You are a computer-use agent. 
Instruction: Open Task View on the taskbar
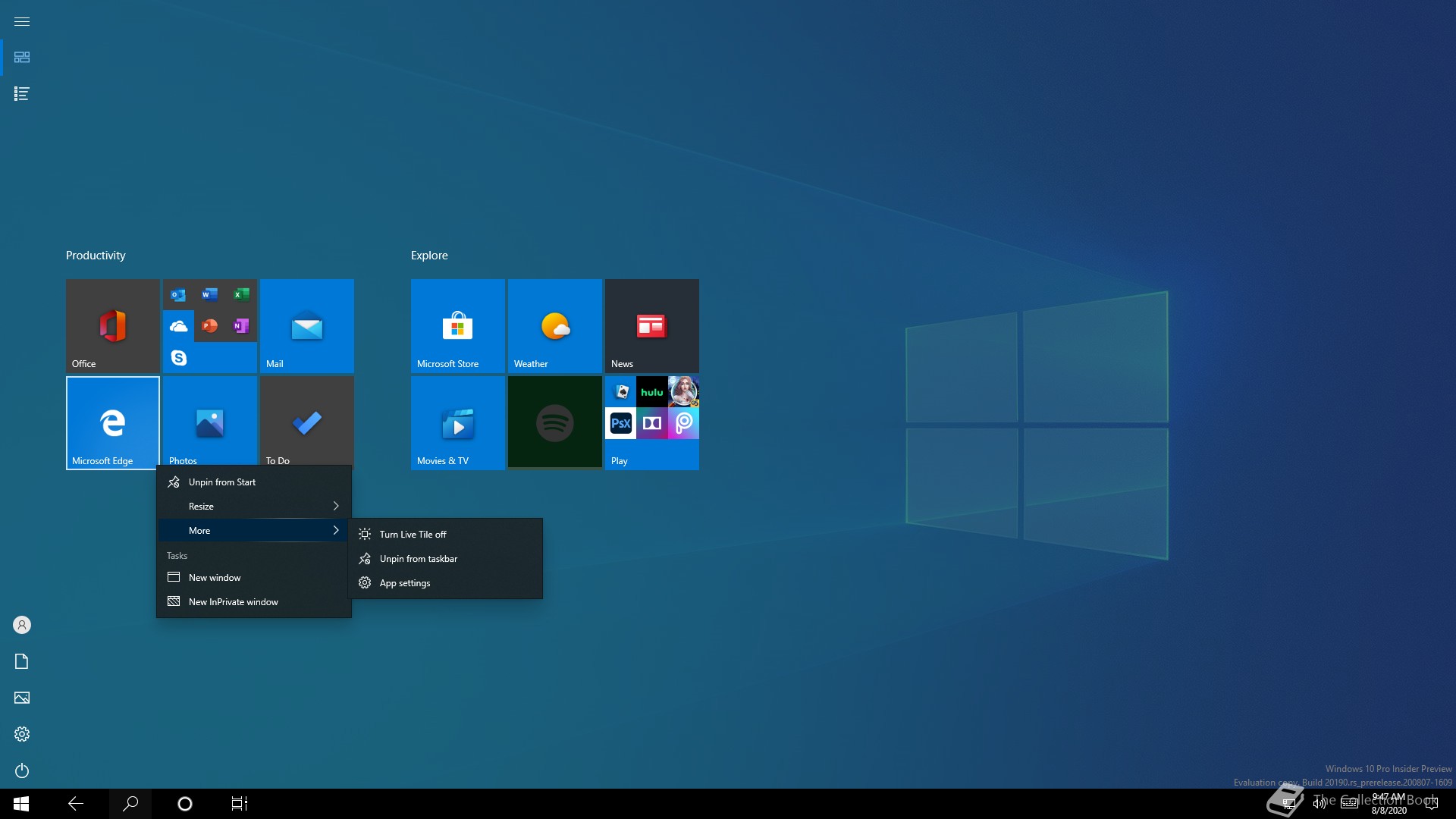point(240,804)
